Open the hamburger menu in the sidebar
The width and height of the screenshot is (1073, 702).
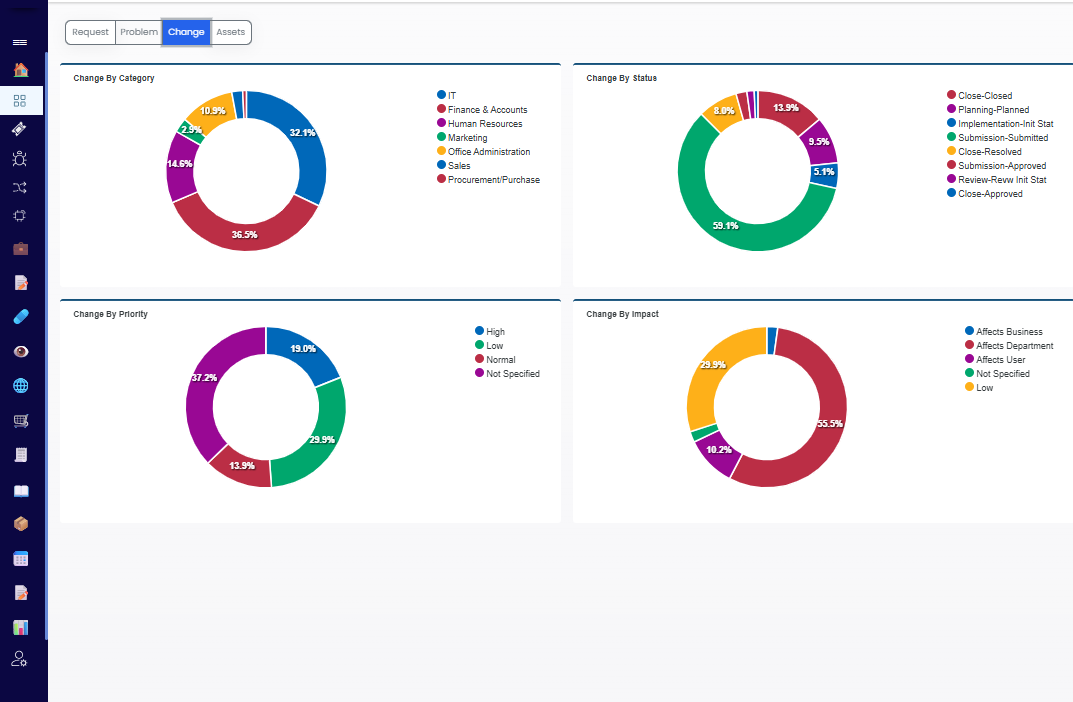[20, 42]
